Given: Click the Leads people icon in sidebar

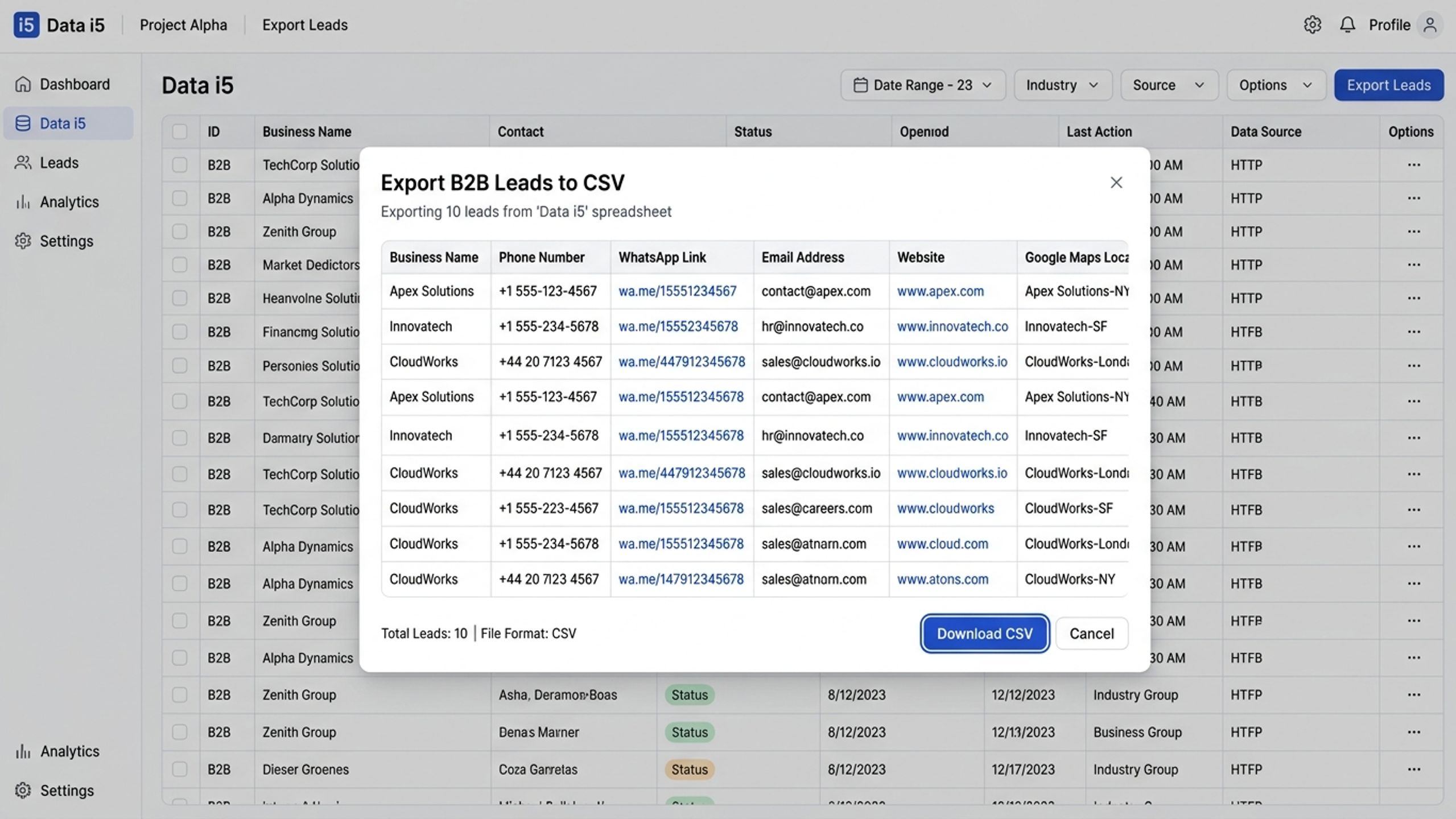Looking at the screenshot, I should [23, 163].
